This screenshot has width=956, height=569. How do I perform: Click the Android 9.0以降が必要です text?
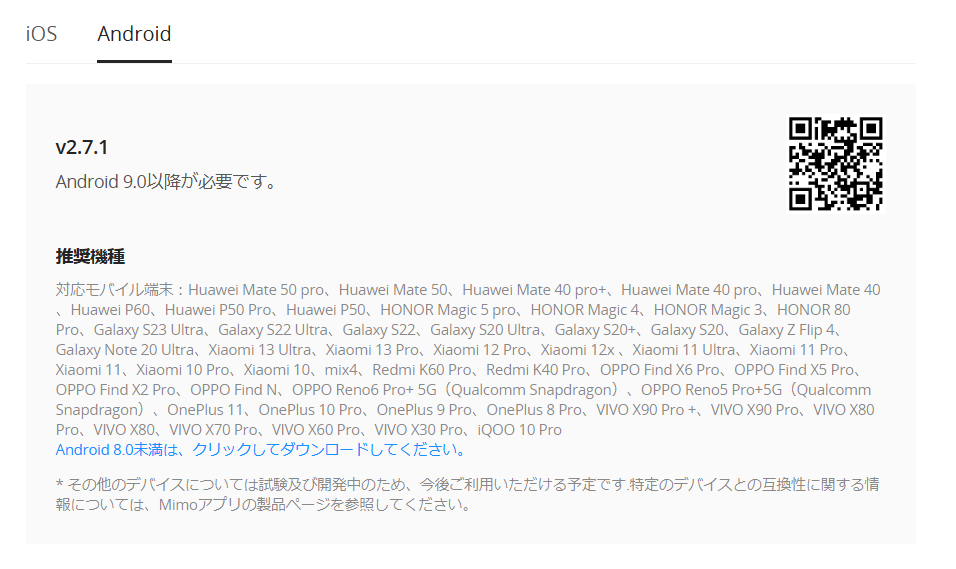tap(166, 182)
